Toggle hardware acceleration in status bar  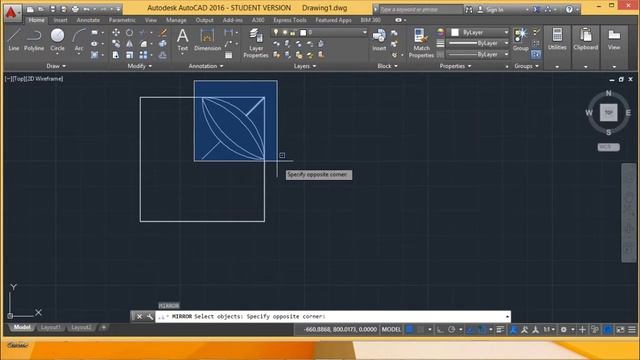coord(608,329)
